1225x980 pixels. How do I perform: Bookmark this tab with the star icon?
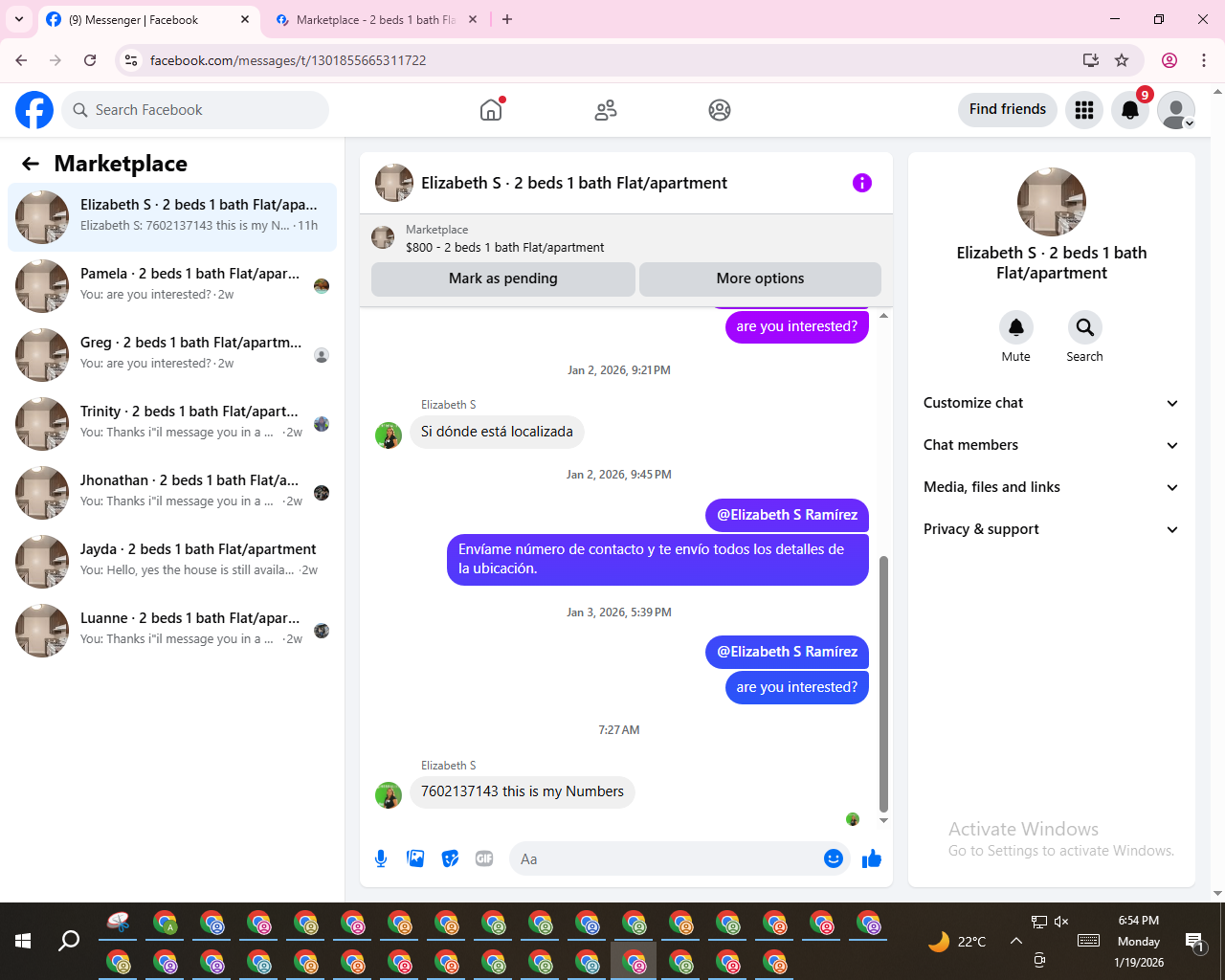click(x=1122, y=60)
